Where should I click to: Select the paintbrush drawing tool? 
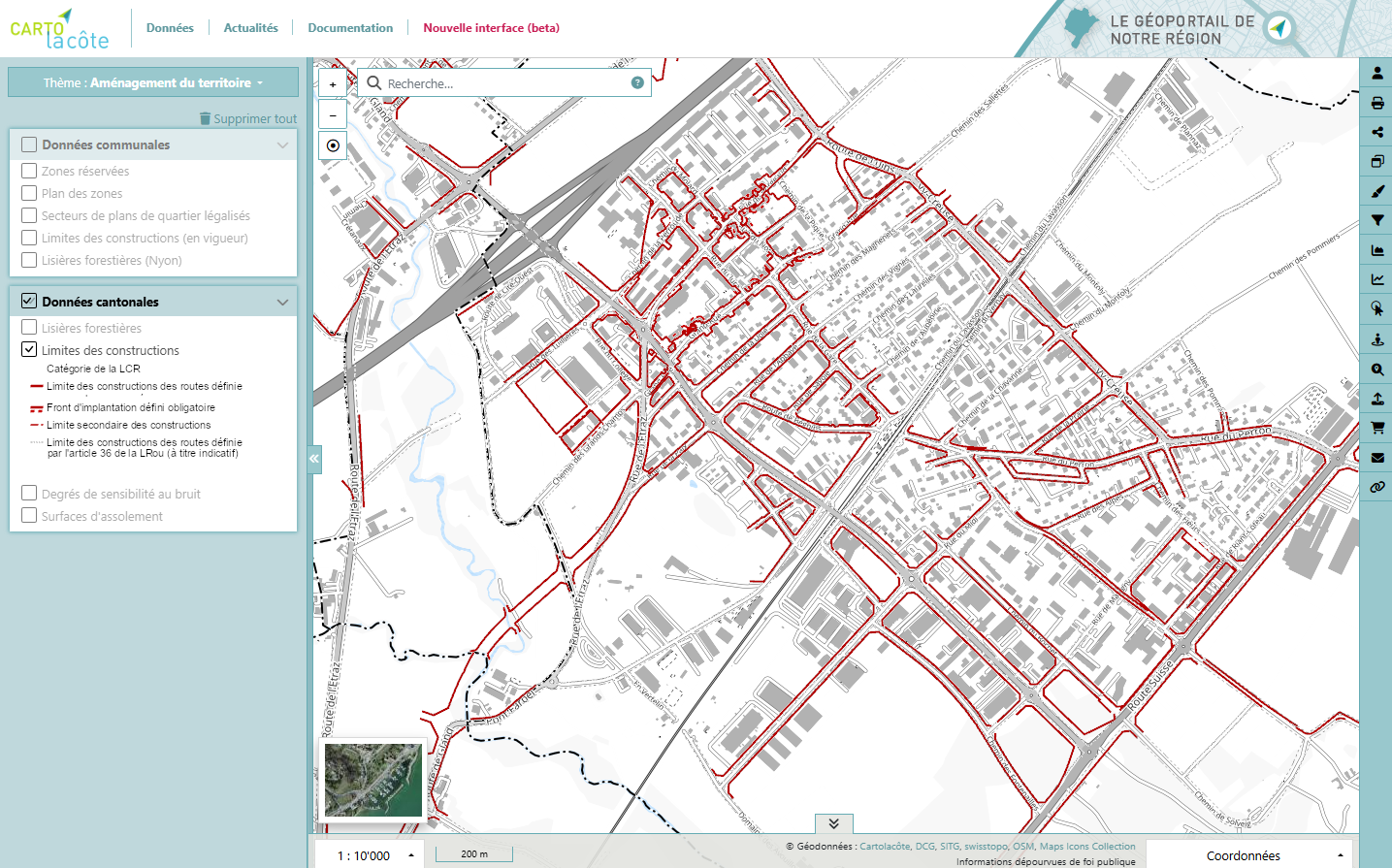pyautogui.click(x=1376, y=191)
